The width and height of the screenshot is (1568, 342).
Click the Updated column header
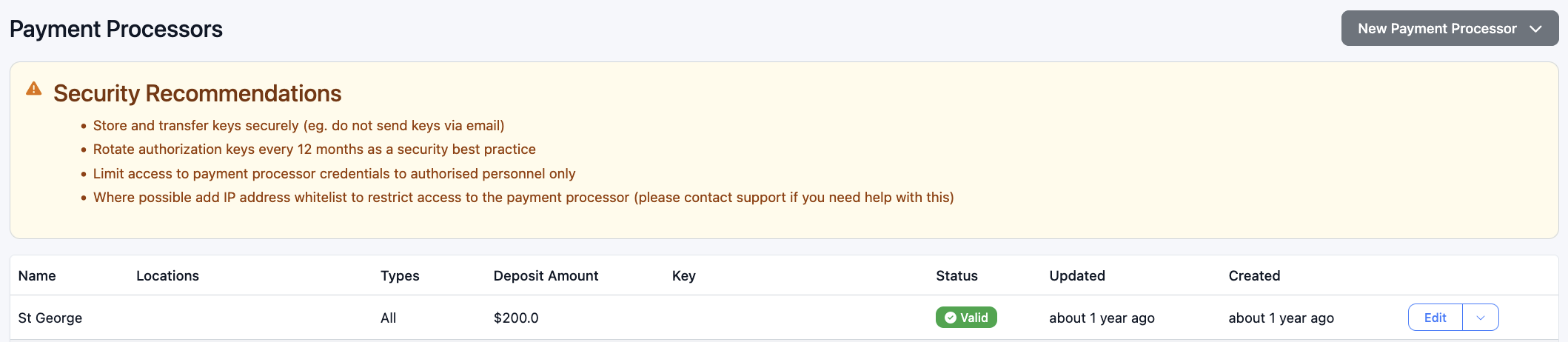coord(1076,276)
